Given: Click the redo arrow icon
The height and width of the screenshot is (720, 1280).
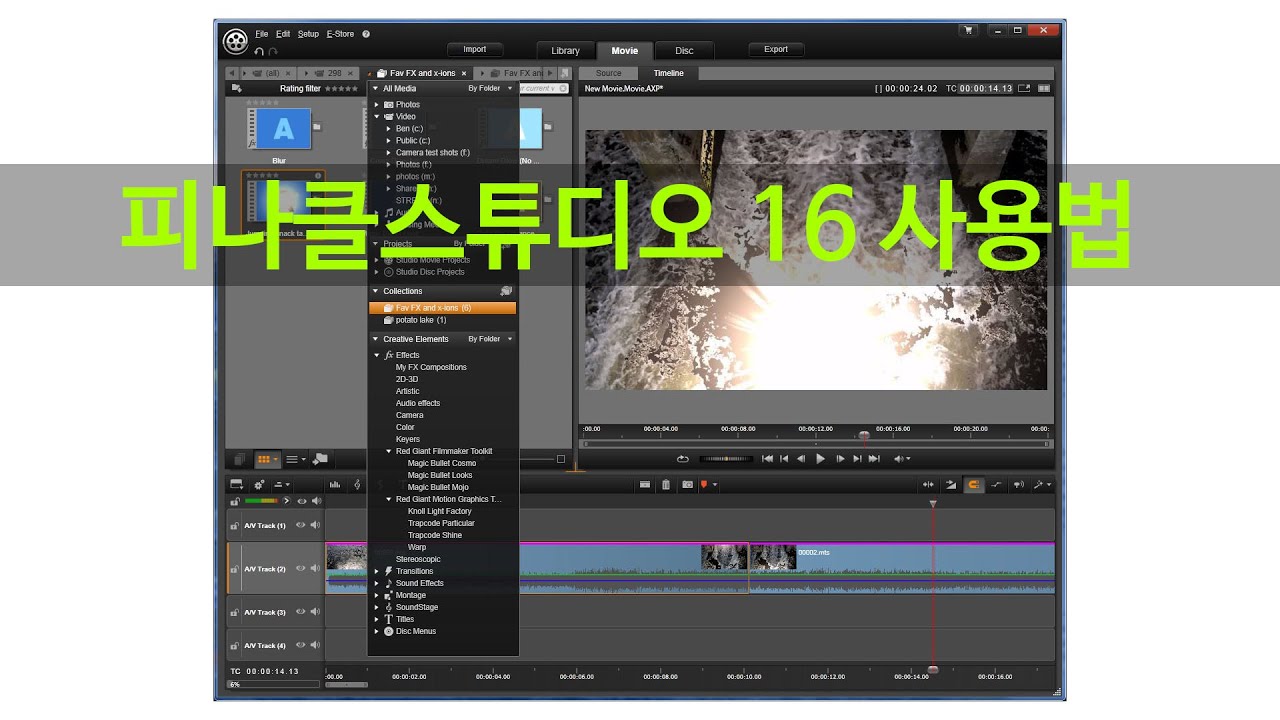Looking at the screenshot, I should click(273, 51).
